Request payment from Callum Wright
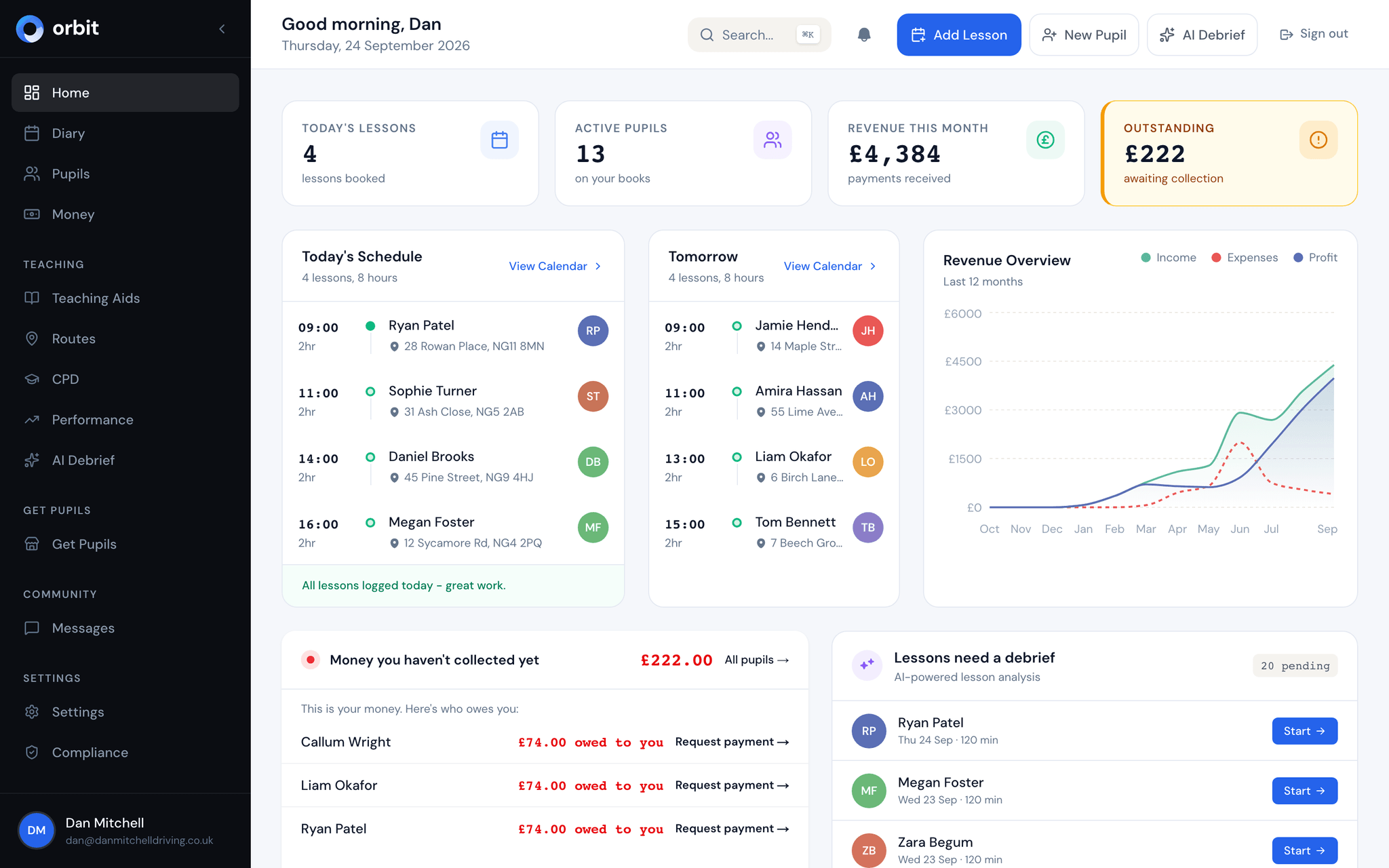 pyautogui.click(x=732, y=742)
